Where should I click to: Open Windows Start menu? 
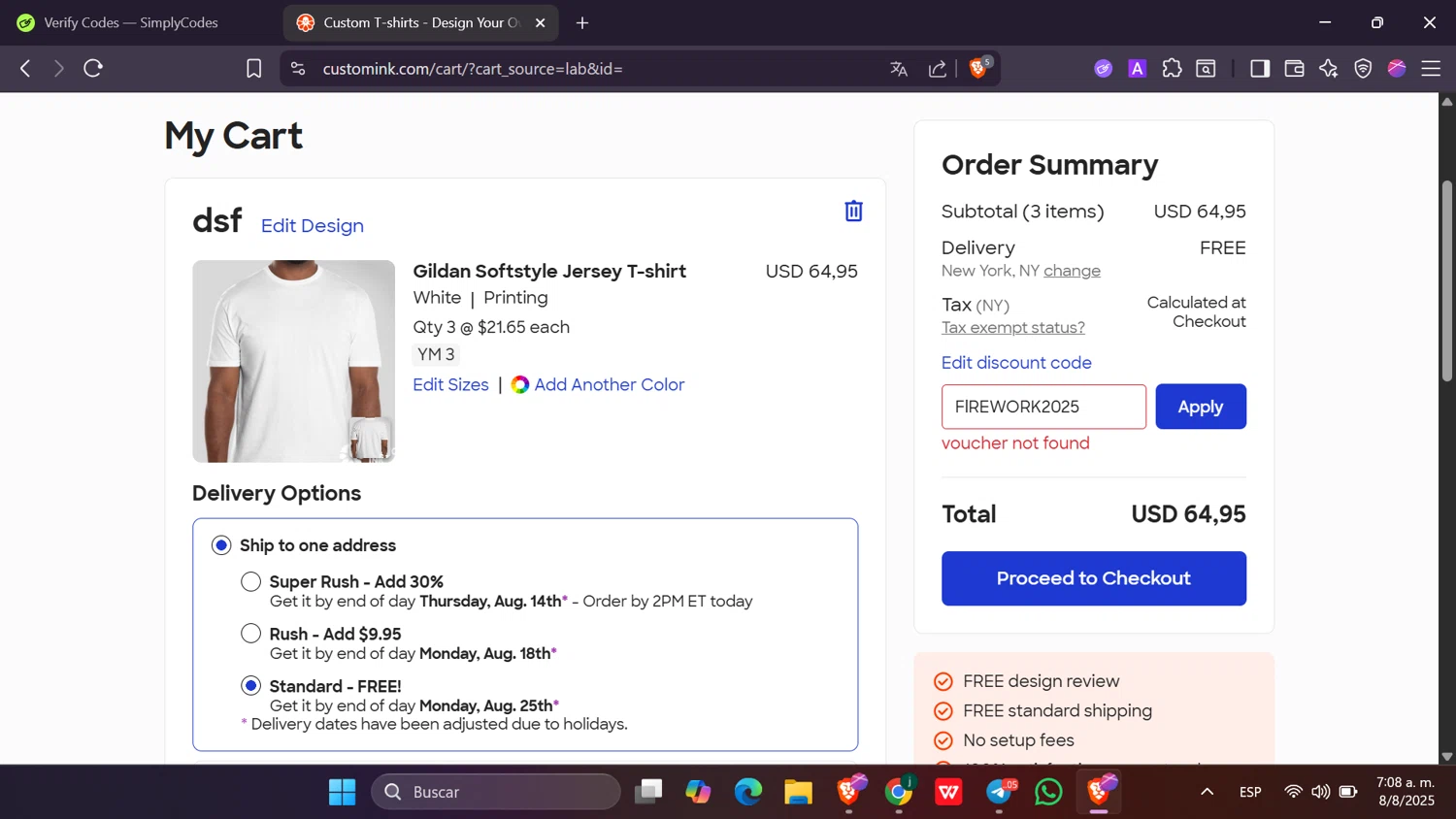coord(342,792)
